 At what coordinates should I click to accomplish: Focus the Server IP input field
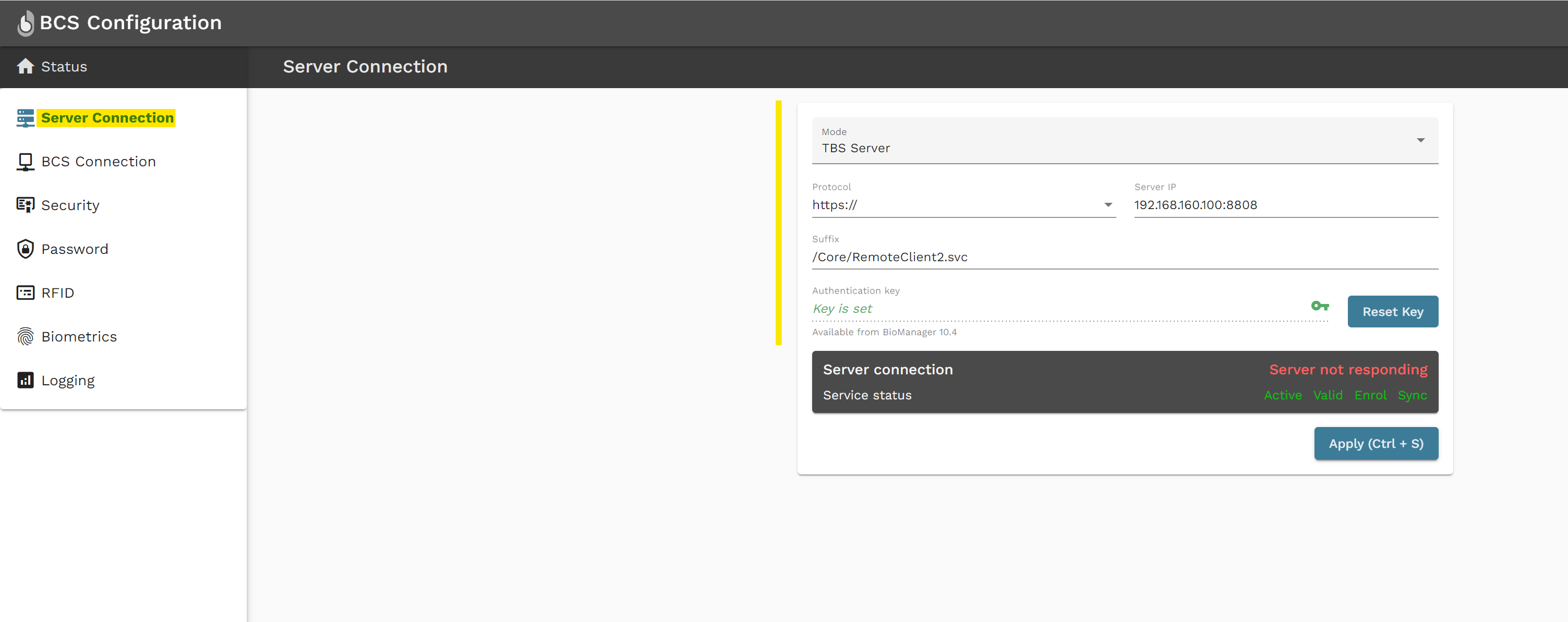click(1286, 205)
